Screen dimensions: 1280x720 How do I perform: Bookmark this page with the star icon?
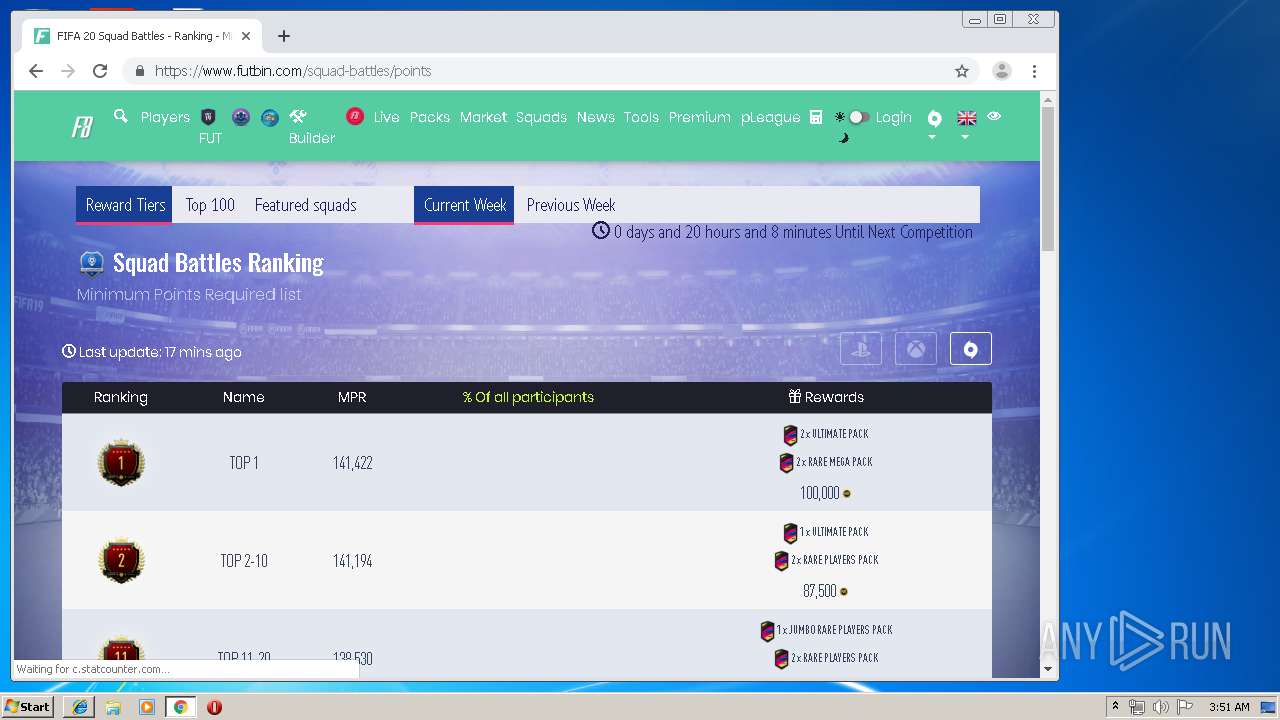tap(962, 71)
